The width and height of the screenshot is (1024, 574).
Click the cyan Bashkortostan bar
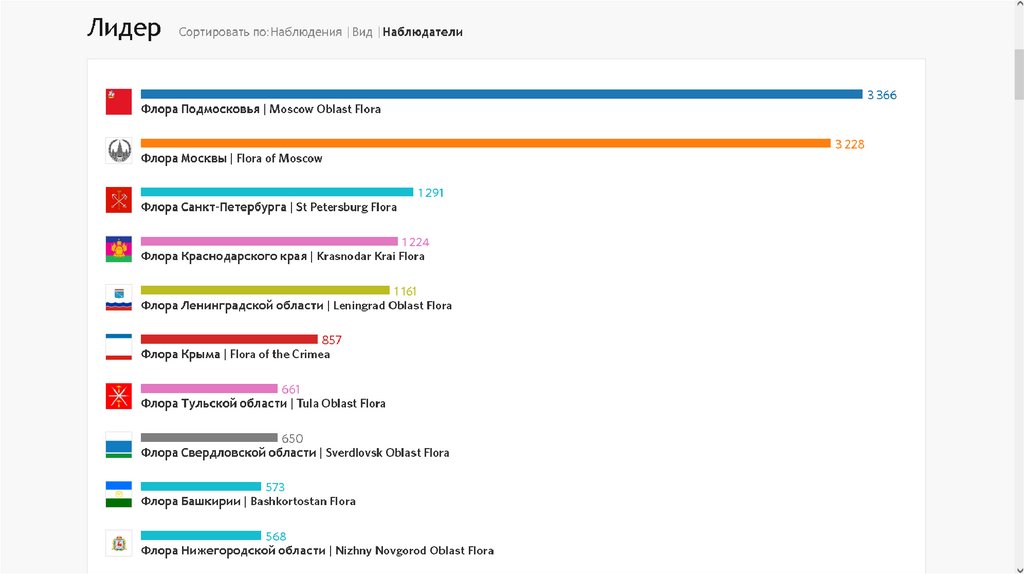tap(201, 486)
